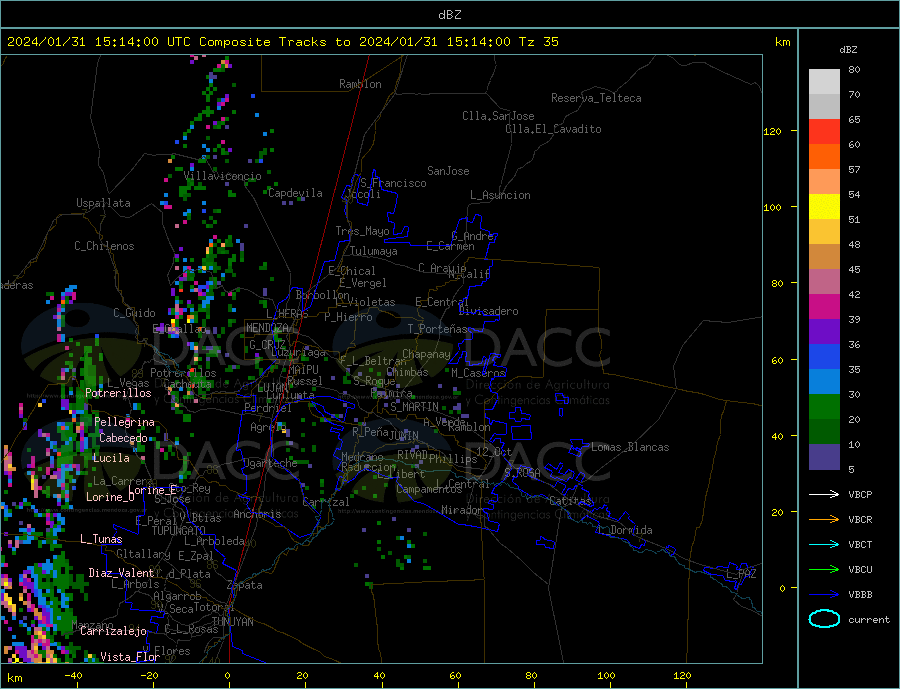The image size is (900, 689).
Task: Click the 100 tick on bottom axis
Action: pos(606,675)
